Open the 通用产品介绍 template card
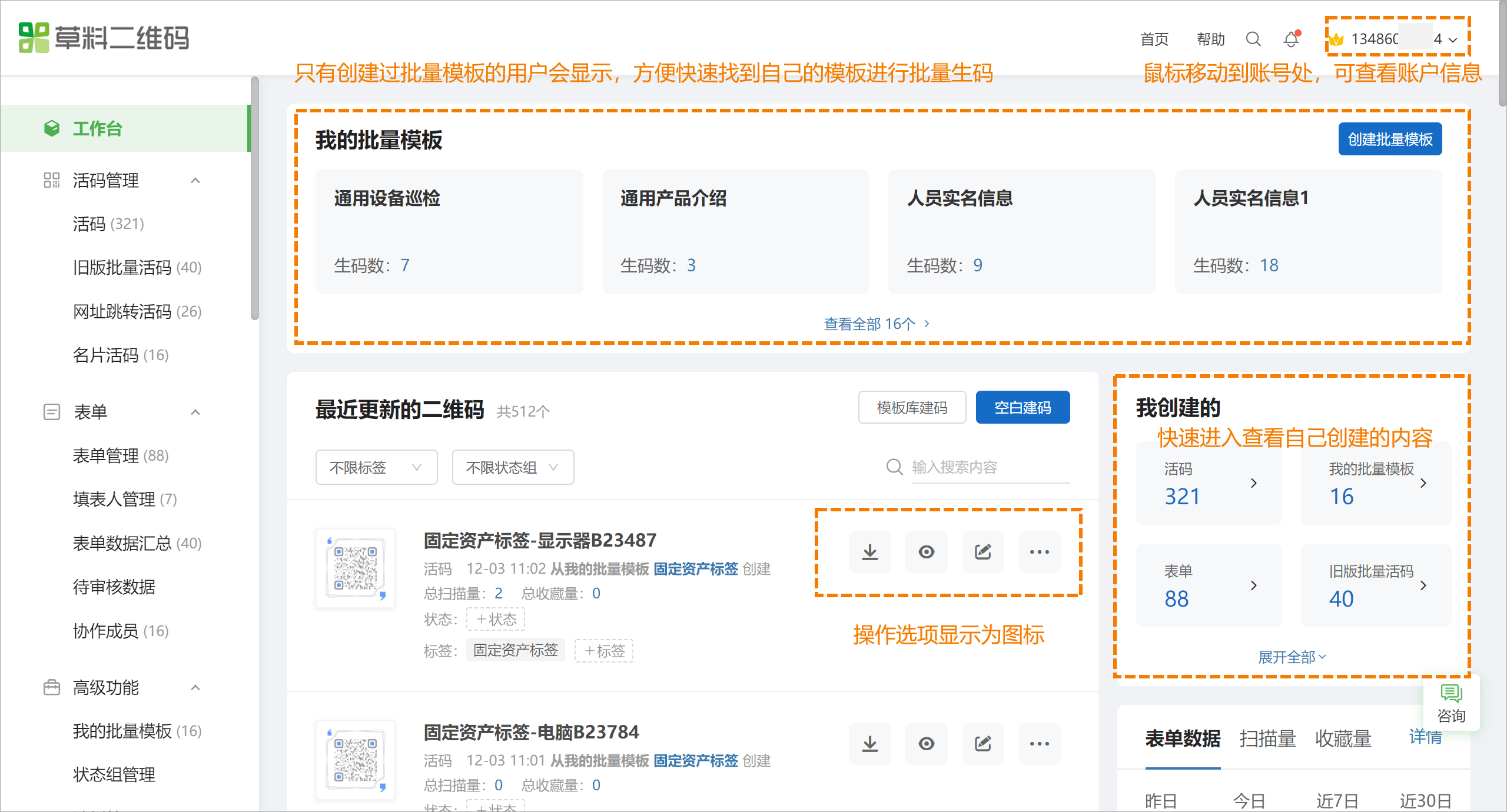 pyautogui.click(x=736, y=232)
